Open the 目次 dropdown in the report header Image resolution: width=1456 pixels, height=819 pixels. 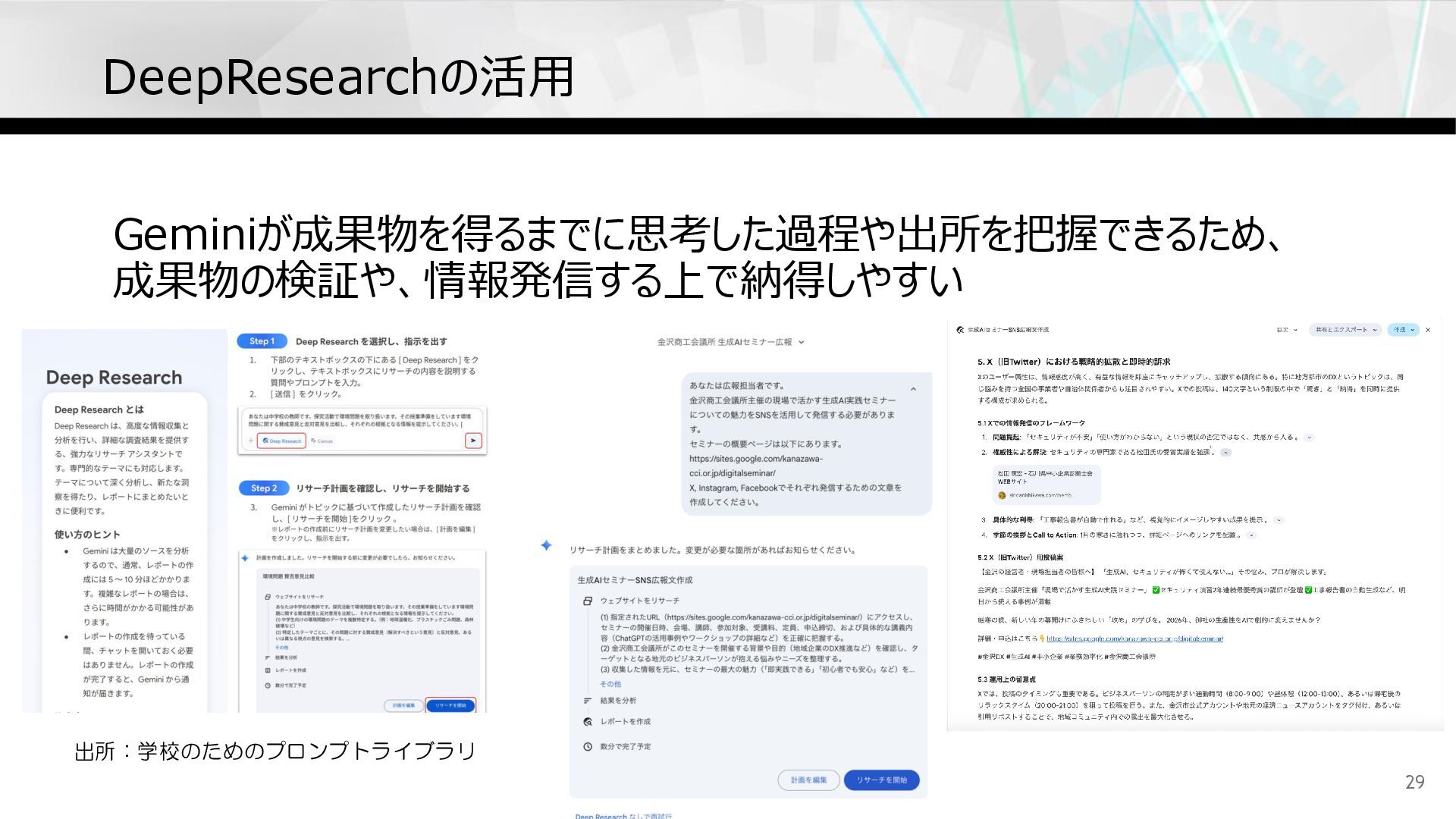click(x=1287, y=330)
